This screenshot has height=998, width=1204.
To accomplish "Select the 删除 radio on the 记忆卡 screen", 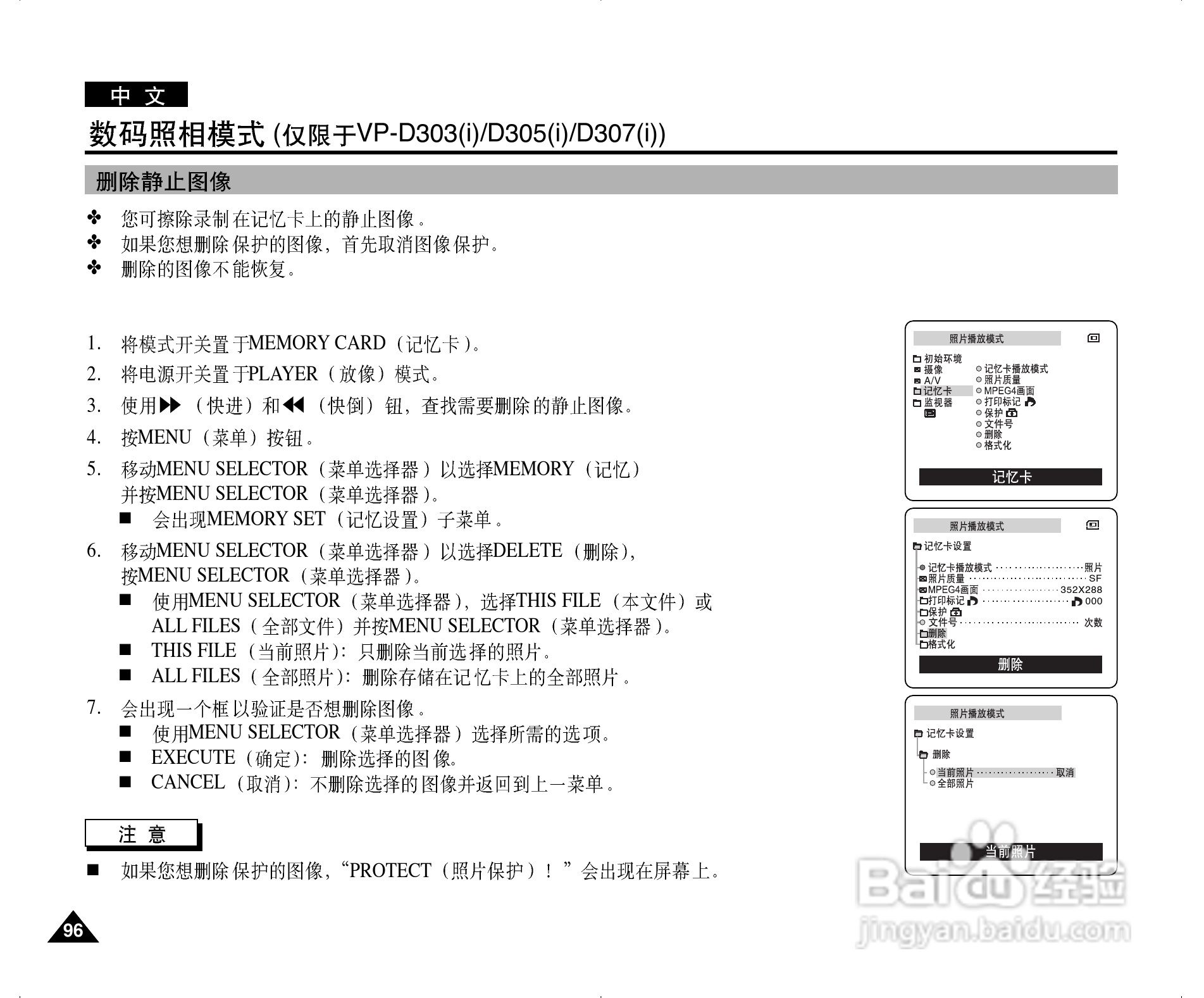I will [x=979, y=435].
